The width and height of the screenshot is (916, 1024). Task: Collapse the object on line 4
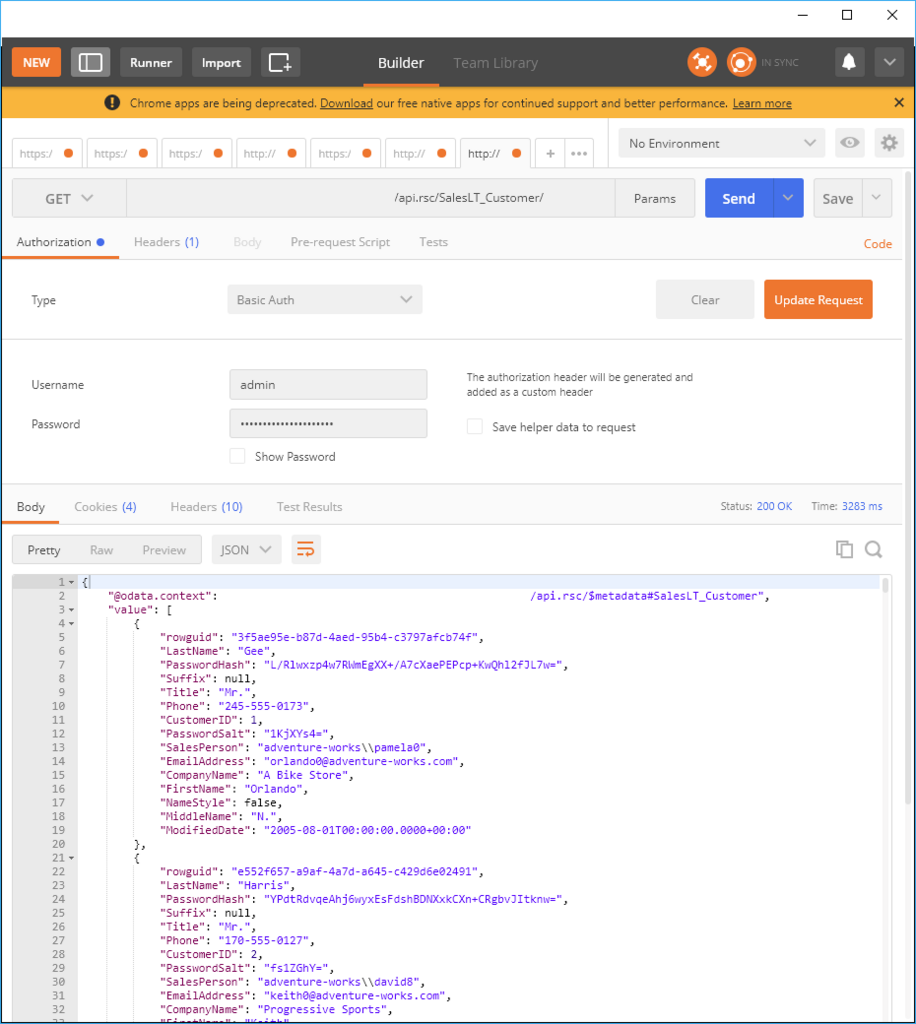coord(71,624)
